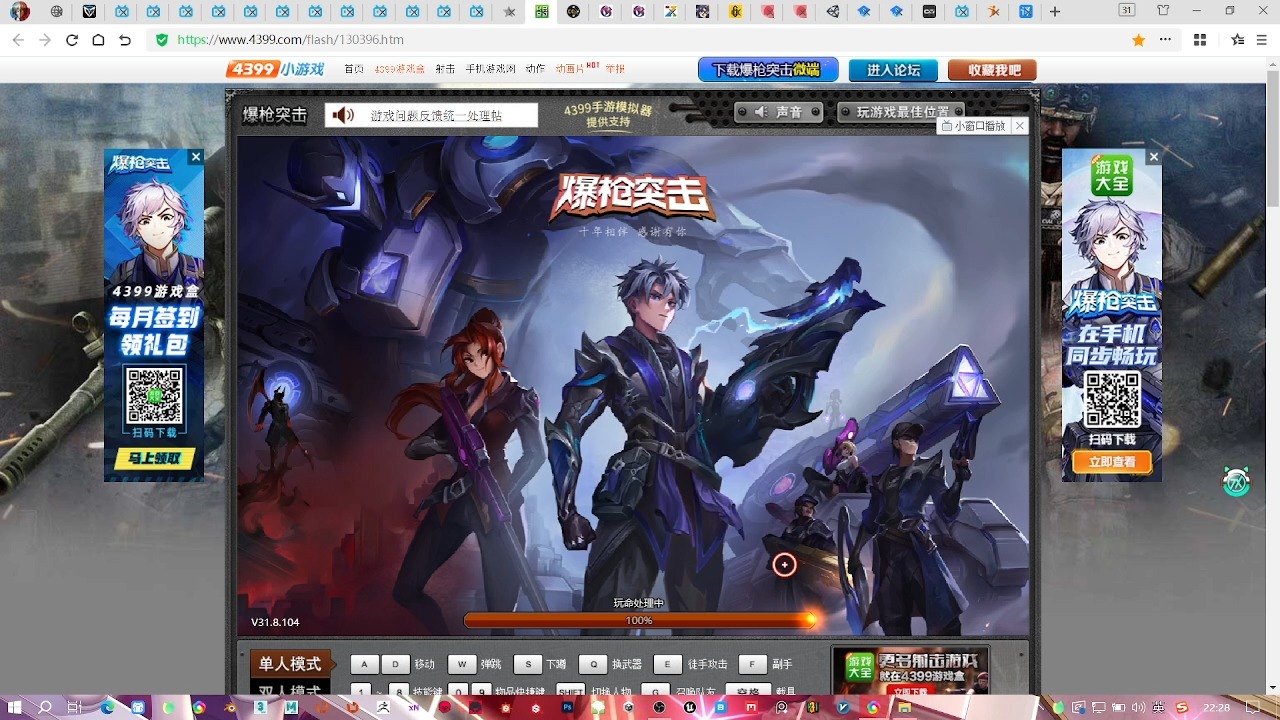
Task: Click the QR code in the left ad
Action: point(154,395)
